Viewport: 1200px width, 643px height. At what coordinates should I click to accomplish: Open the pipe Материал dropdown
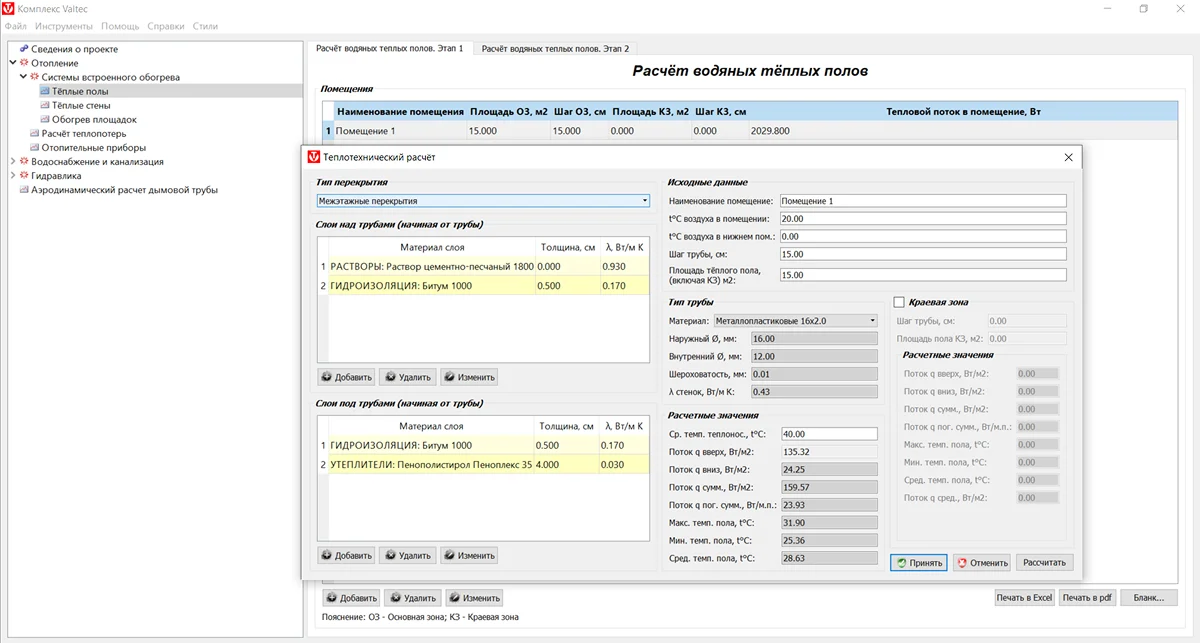click(795, 321)
